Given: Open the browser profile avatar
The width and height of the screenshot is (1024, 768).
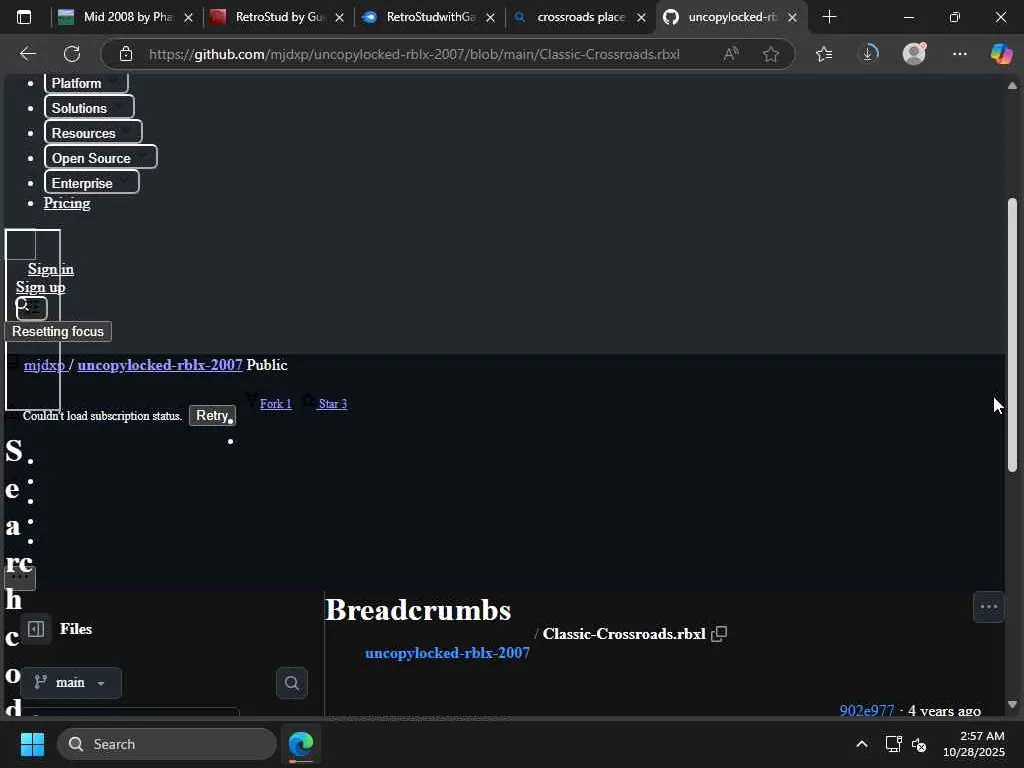Looking at the screenshot, I should click(914, 54).
